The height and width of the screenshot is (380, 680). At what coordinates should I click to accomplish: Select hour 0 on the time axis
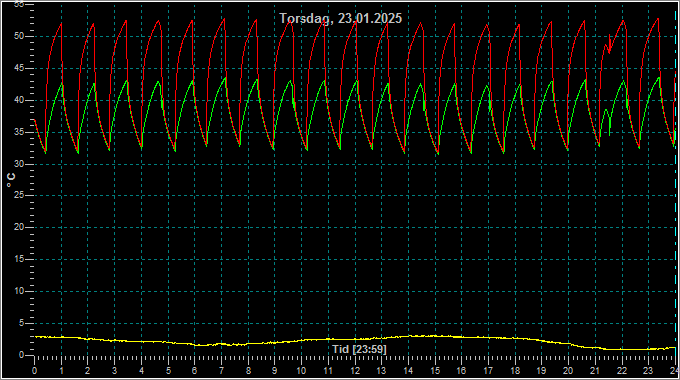[34, 371]
